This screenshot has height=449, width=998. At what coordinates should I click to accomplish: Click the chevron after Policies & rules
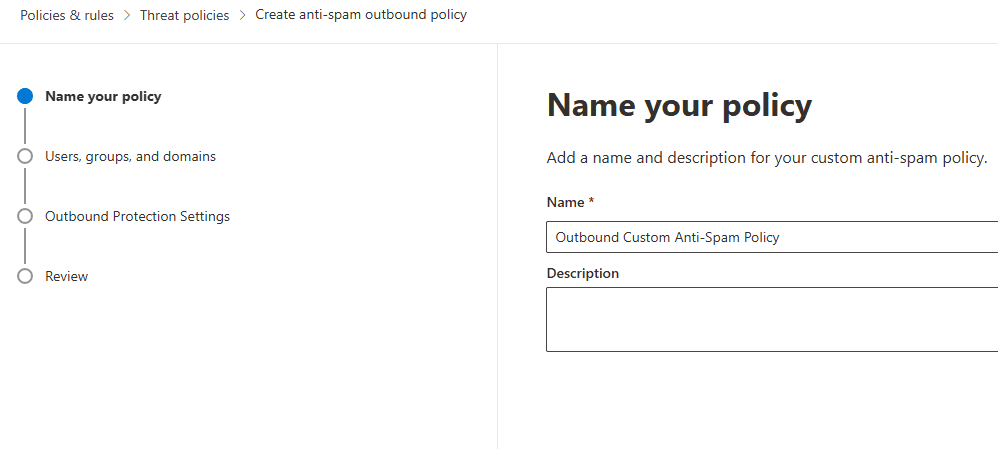tap(127, 16)
